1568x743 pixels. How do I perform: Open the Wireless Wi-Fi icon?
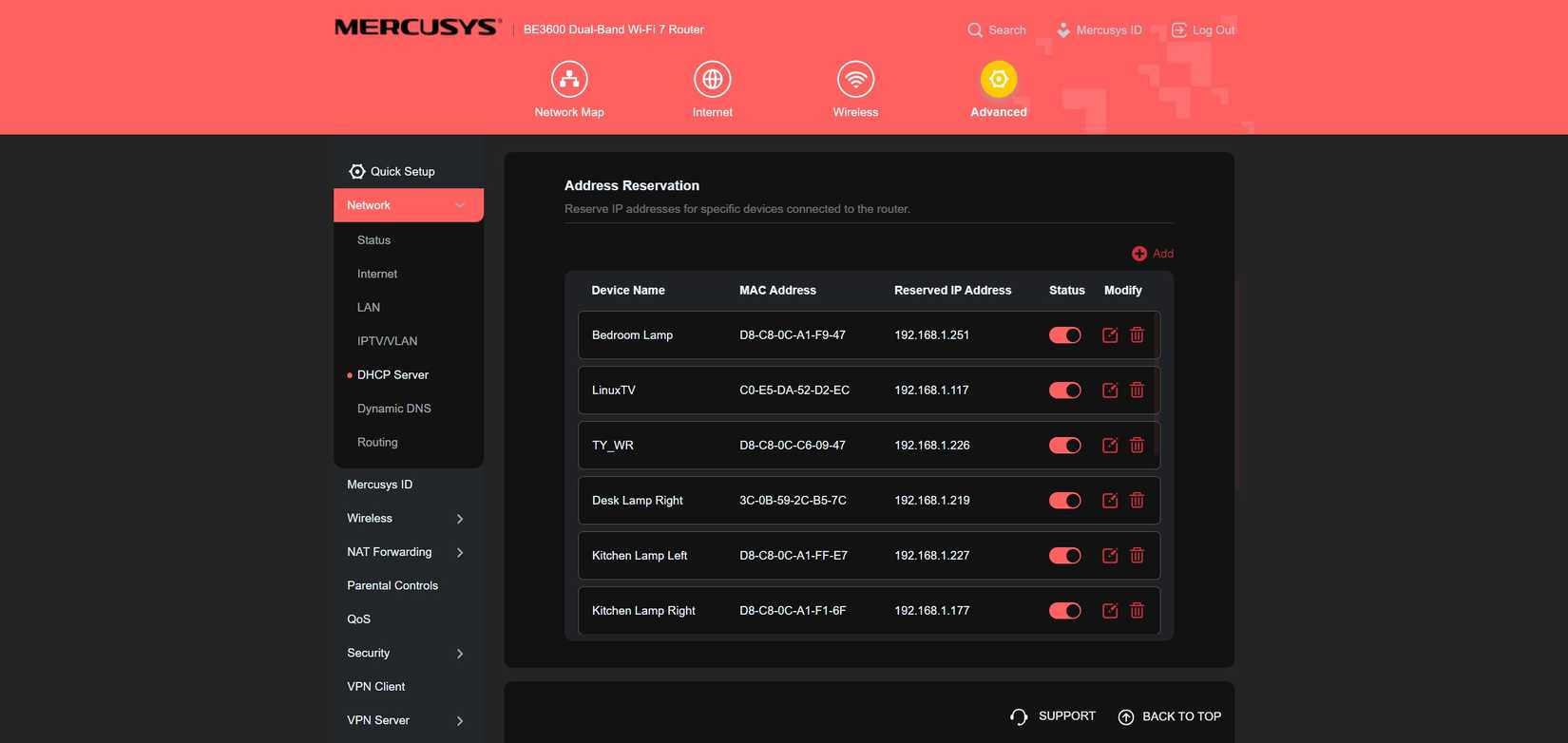(855, 80)
